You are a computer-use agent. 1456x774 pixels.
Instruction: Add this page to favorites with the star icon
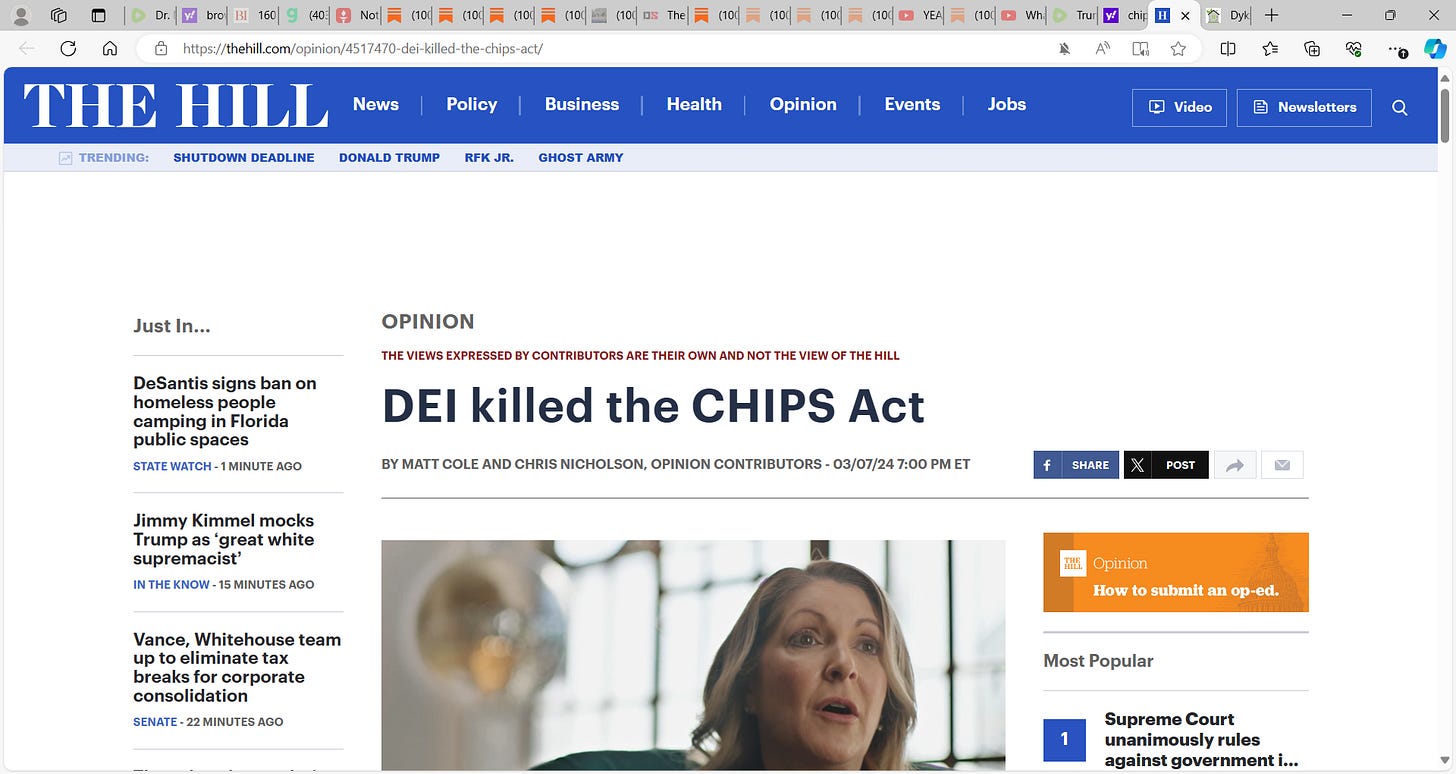(x=1178, y=48)
